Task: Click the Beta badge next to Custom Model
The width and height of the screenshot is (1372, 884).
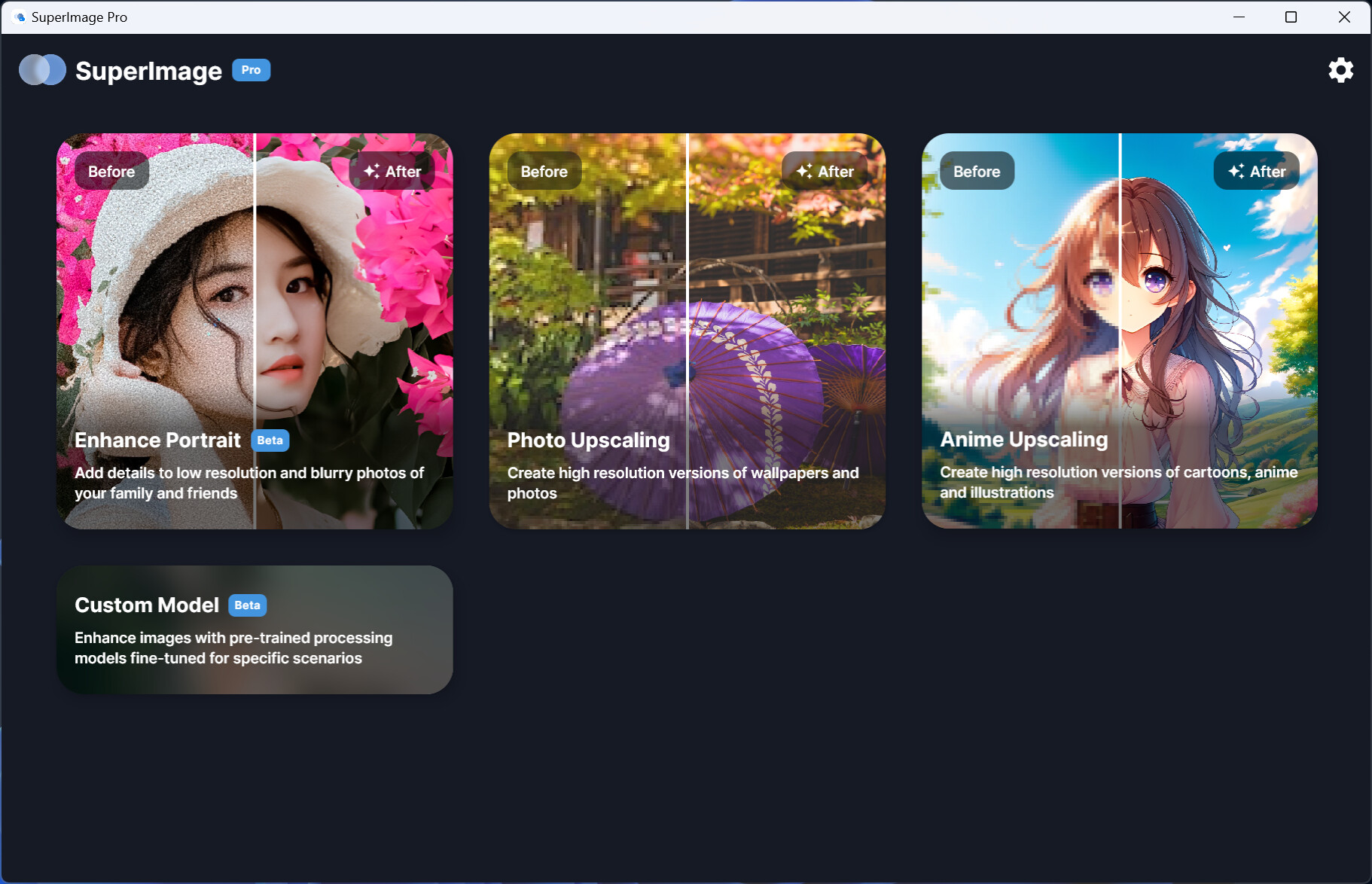Action: 247,605
